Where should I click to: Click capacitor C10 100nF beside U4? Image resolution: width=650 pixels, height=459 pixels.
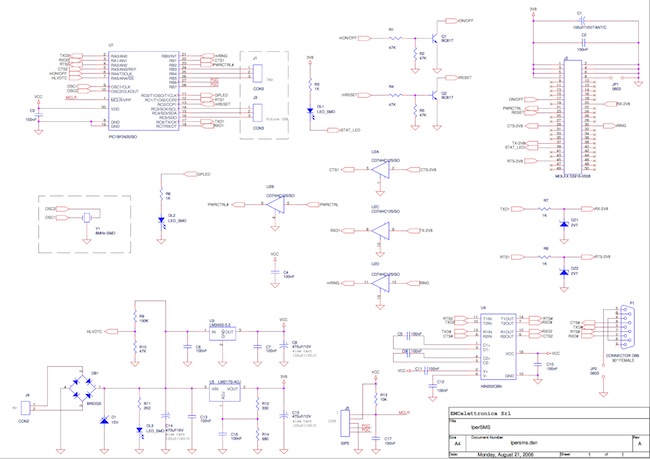tap(538, 364)
